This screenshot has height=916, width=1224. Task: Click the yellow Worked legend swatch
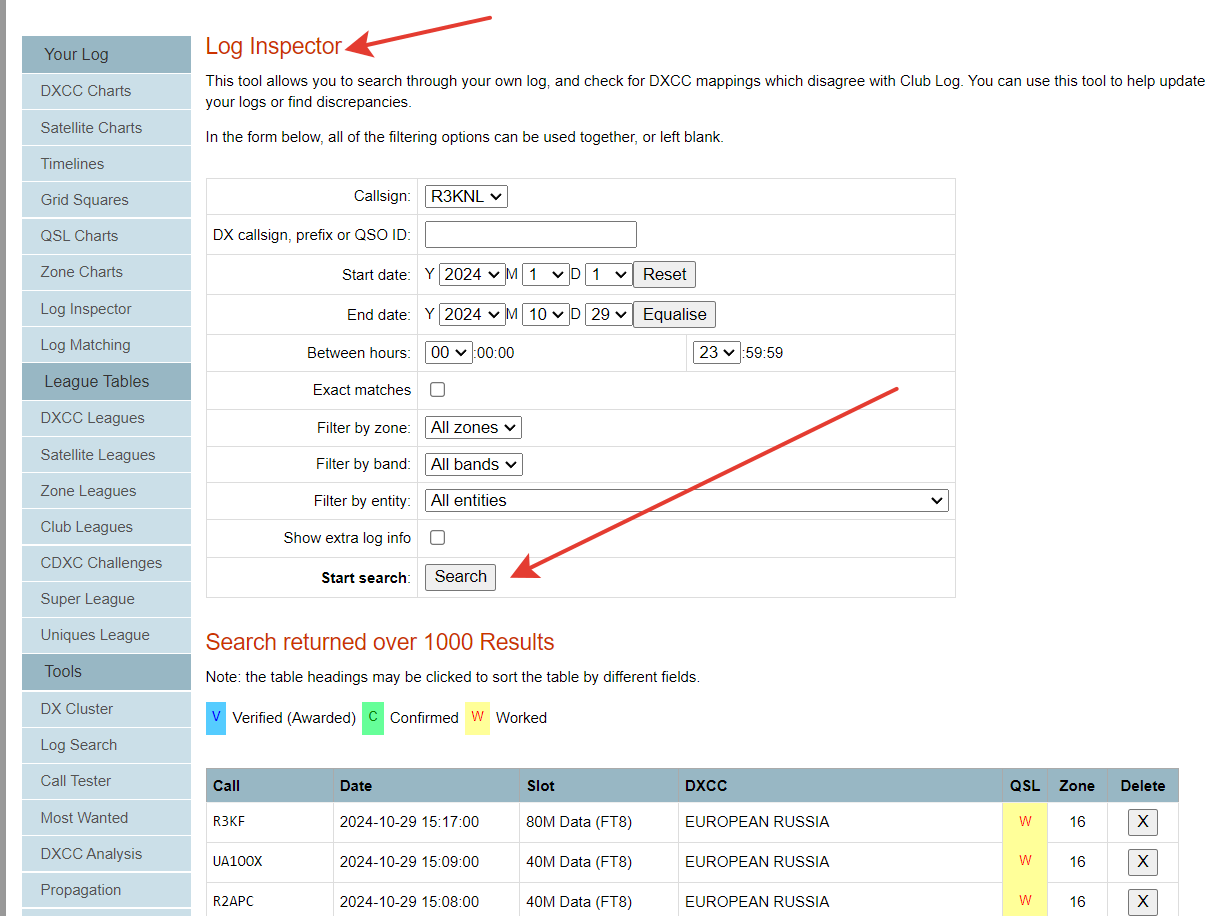pos(477,718)
